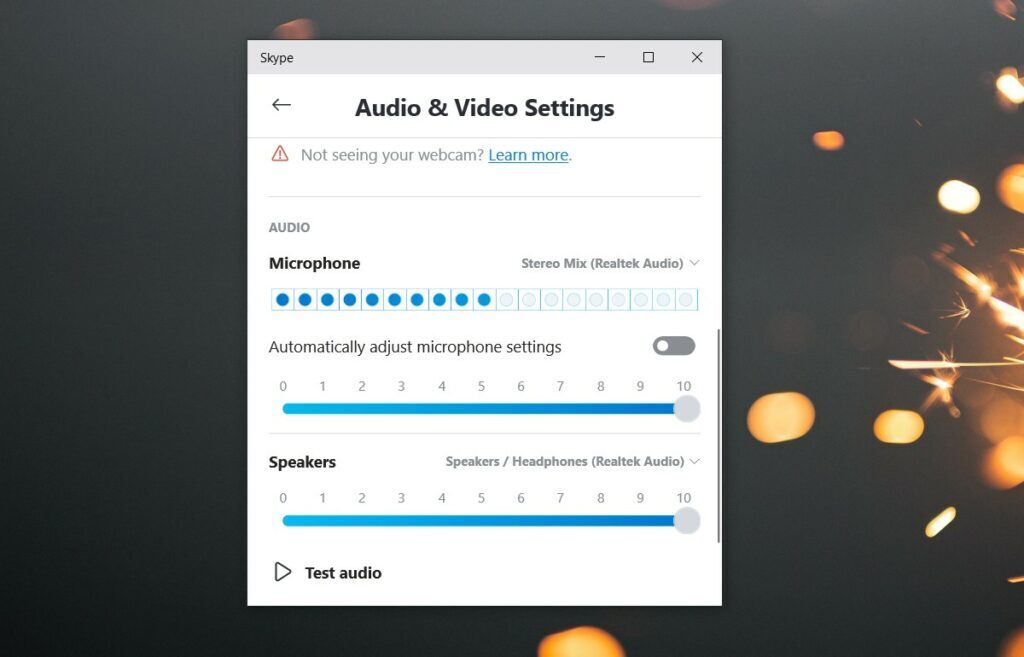Click the play icon beside Test audio

click(282, 572)
